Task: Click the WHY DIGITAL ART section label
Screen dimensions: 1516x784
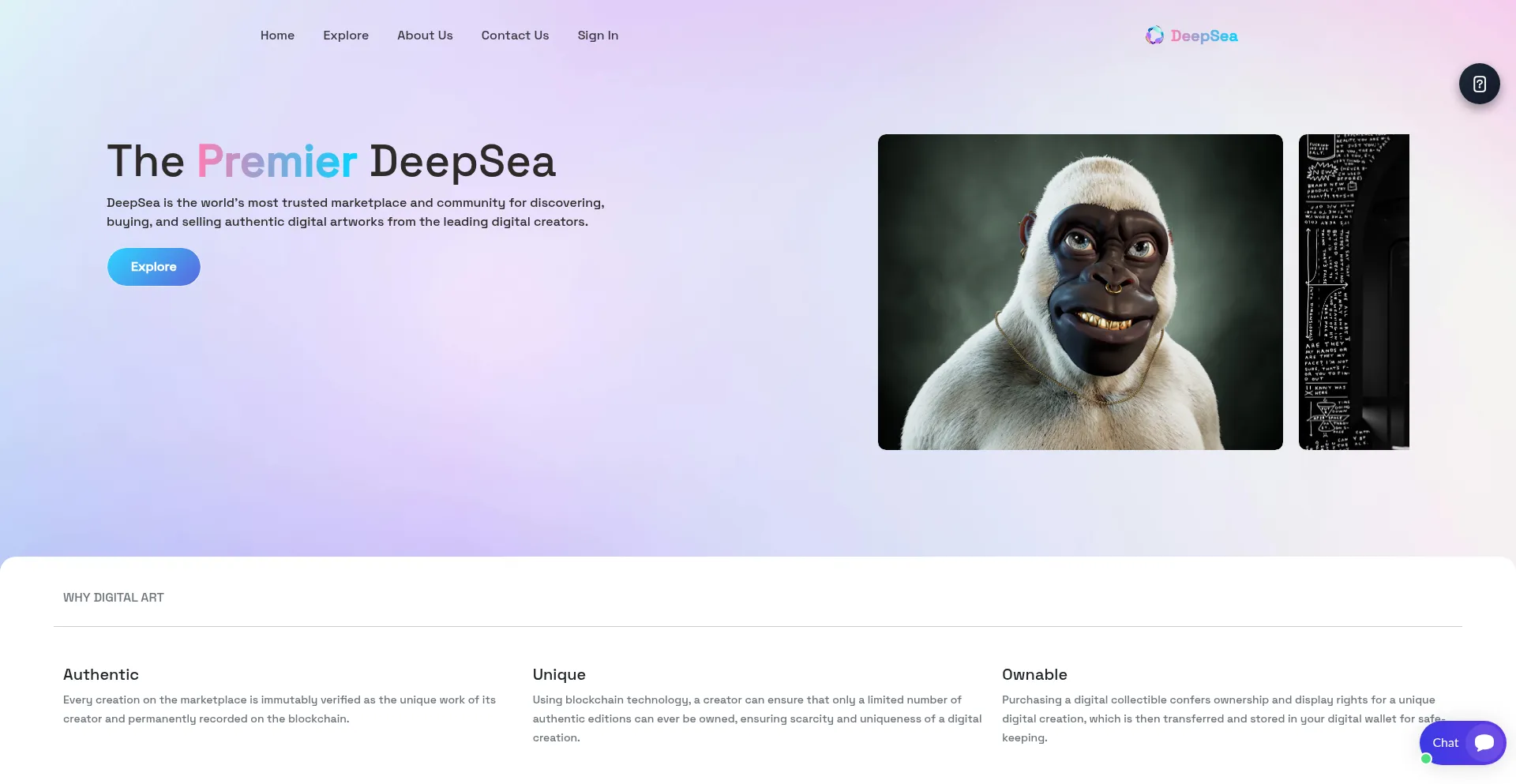Action: pos(114,598)
